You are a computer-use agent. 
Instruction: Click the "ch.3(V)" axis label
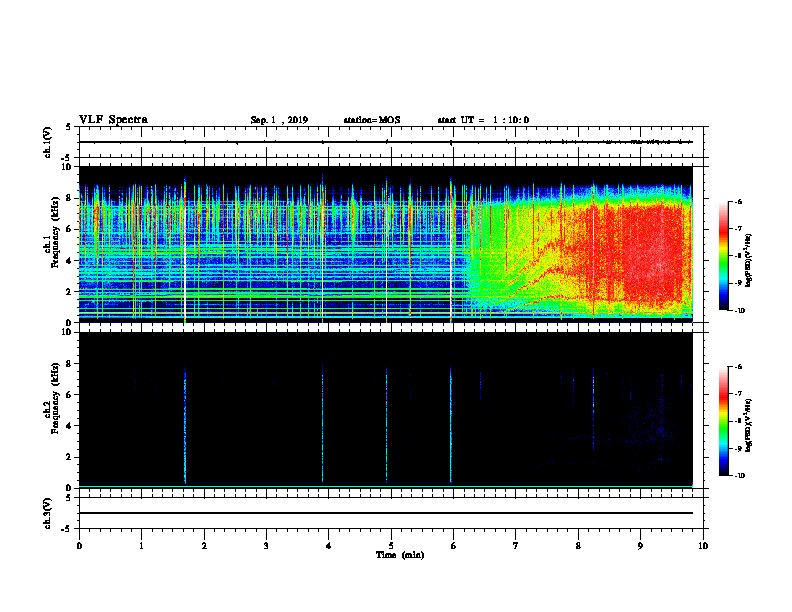48,513
